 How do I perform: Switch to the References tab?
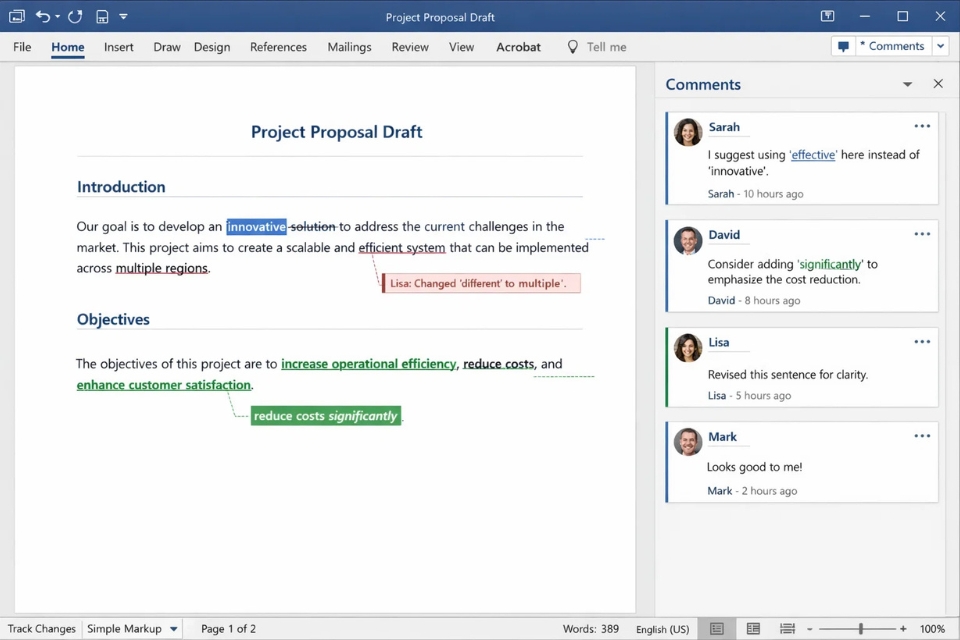pyautogui.click(x=278, y=47)
